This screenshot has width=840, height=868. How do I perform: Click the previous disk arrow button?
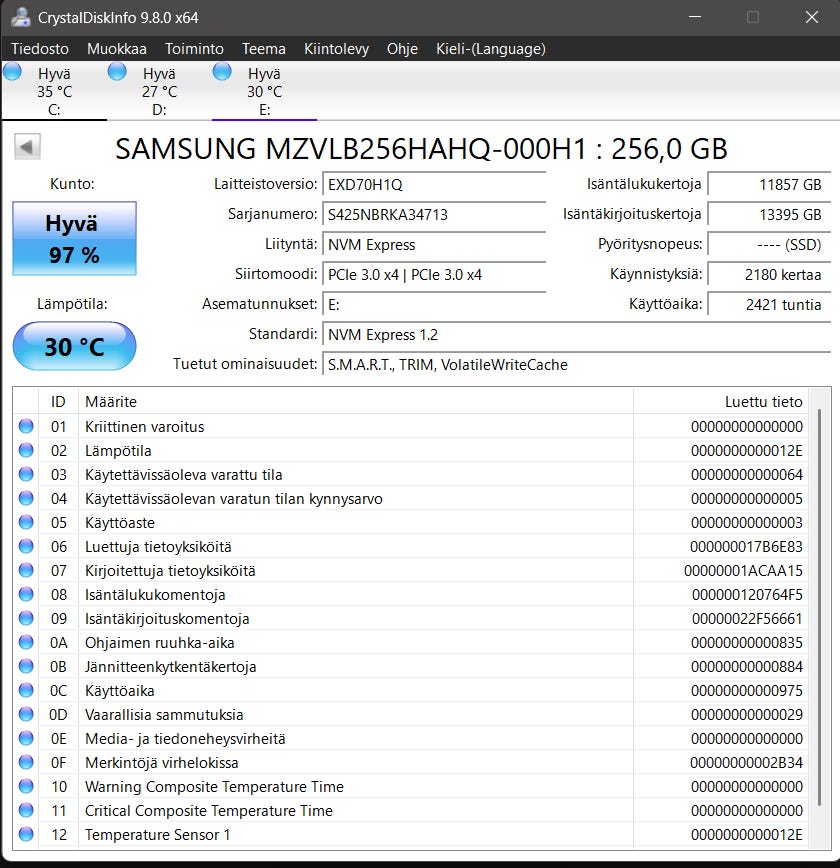coord(27,148)
